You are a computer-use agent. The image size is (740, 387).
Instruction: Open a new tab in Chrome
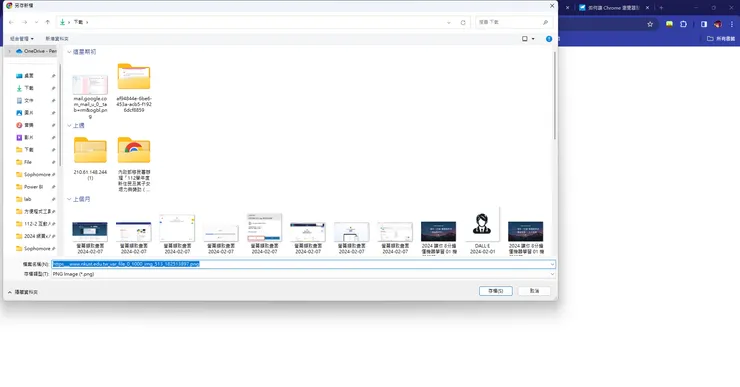point(661,8)
